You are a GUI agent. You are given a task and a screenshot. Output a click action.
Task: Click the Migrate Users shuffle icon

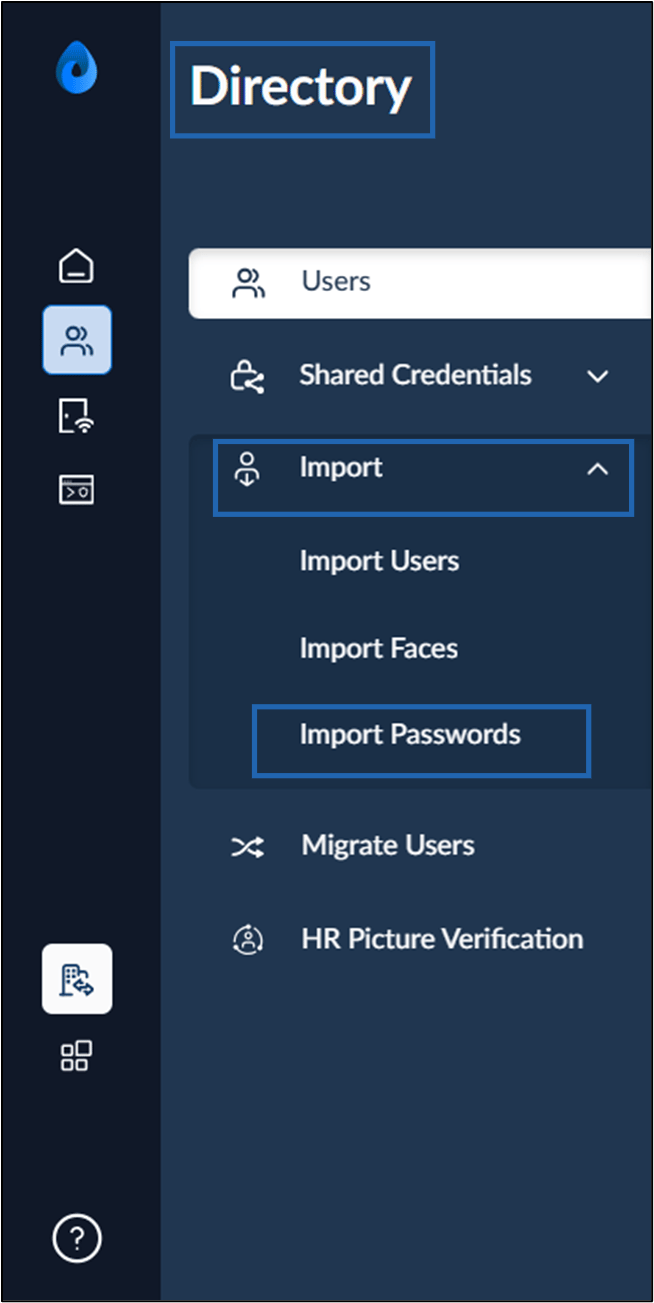[x=248, y=848]
